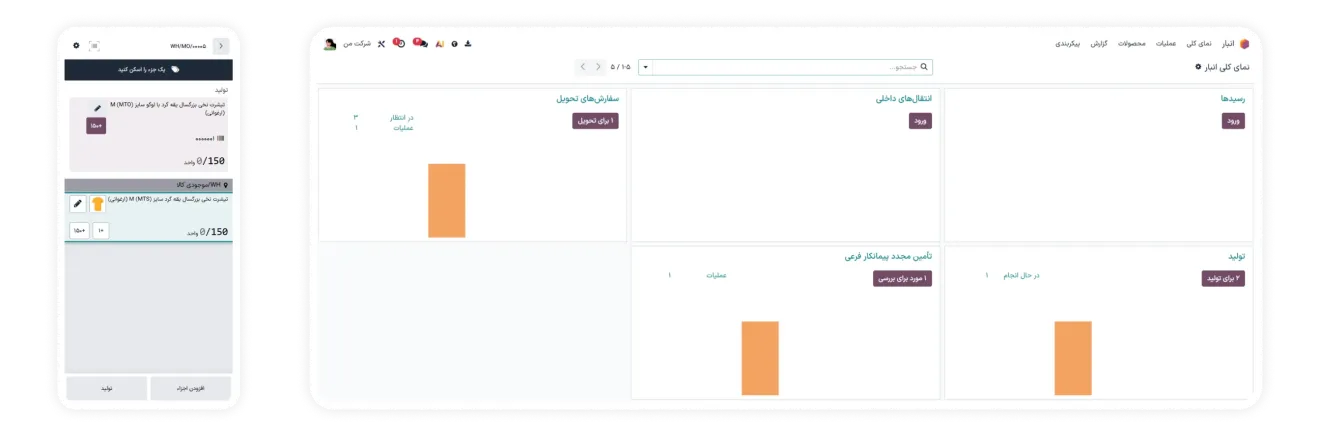
Task: Click the download icon in top bar
Action: pos(468,44)
